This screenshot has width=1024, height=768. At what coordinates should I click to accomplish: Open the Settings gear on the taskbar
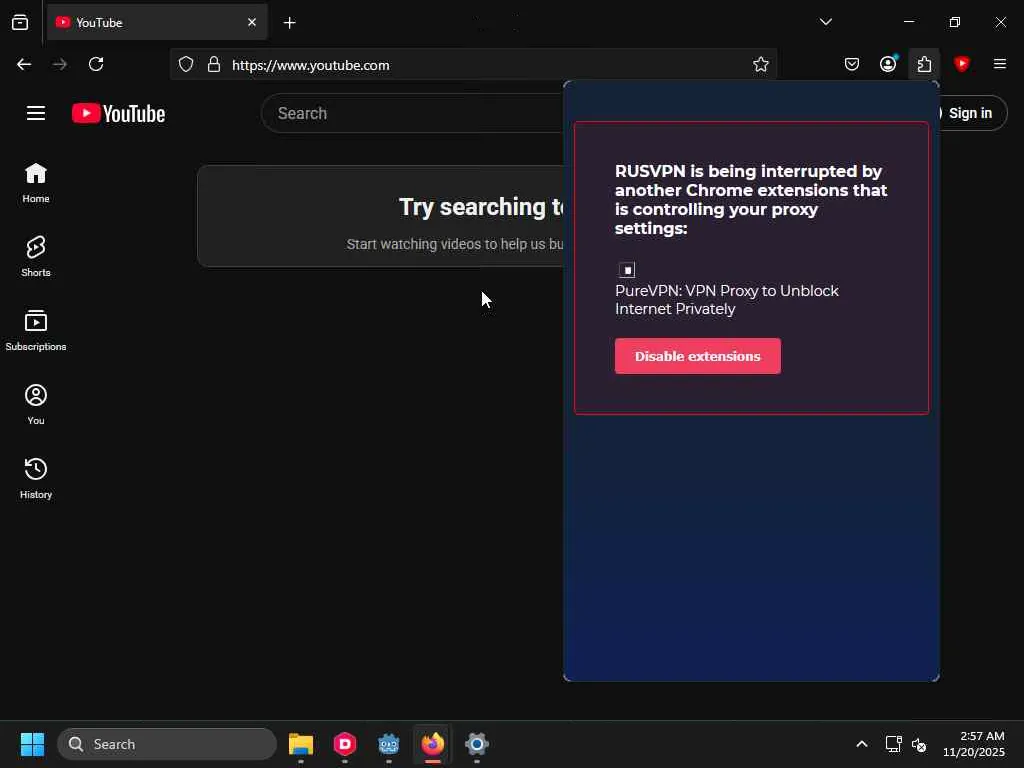coord(477,744)
